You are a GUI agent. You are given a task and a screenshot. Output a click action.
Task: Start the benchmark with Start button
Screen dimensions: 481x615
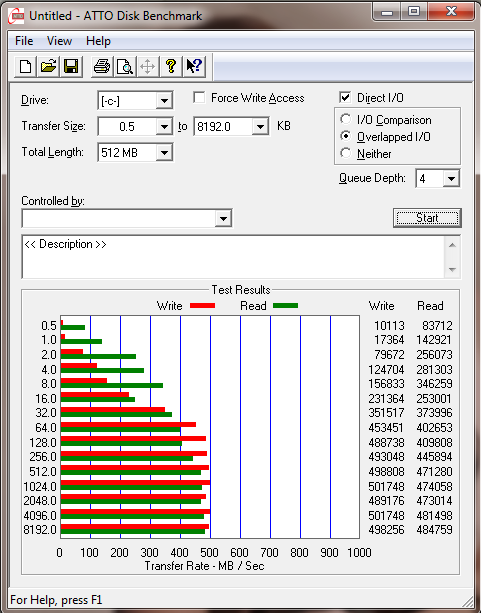click(x=427, y=218)
